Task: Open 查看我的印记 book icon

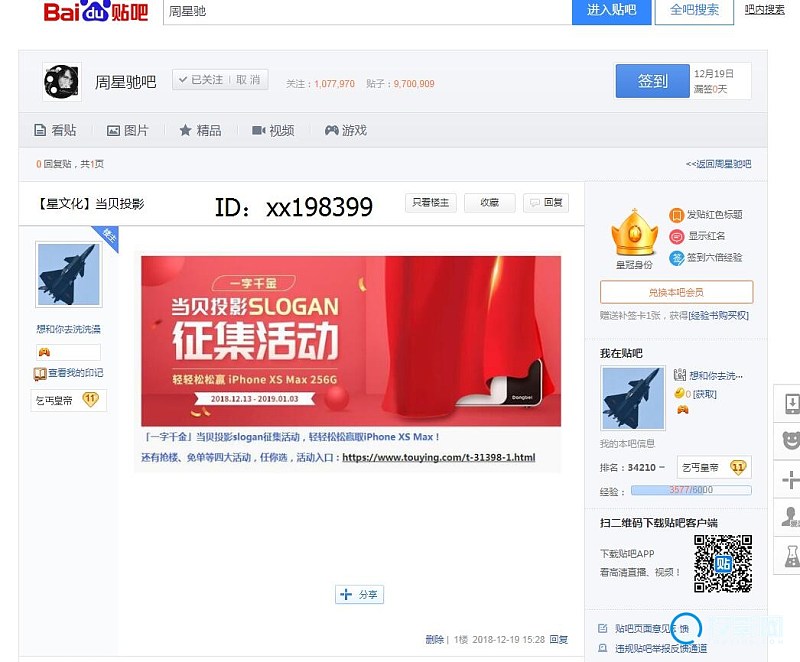Action: 40,374
